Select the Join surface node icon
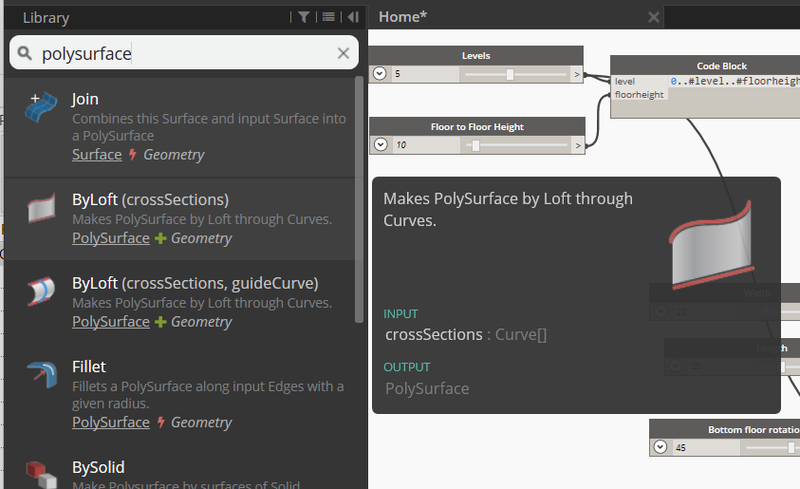The image size is (800, 489). [x=41, y=107]
